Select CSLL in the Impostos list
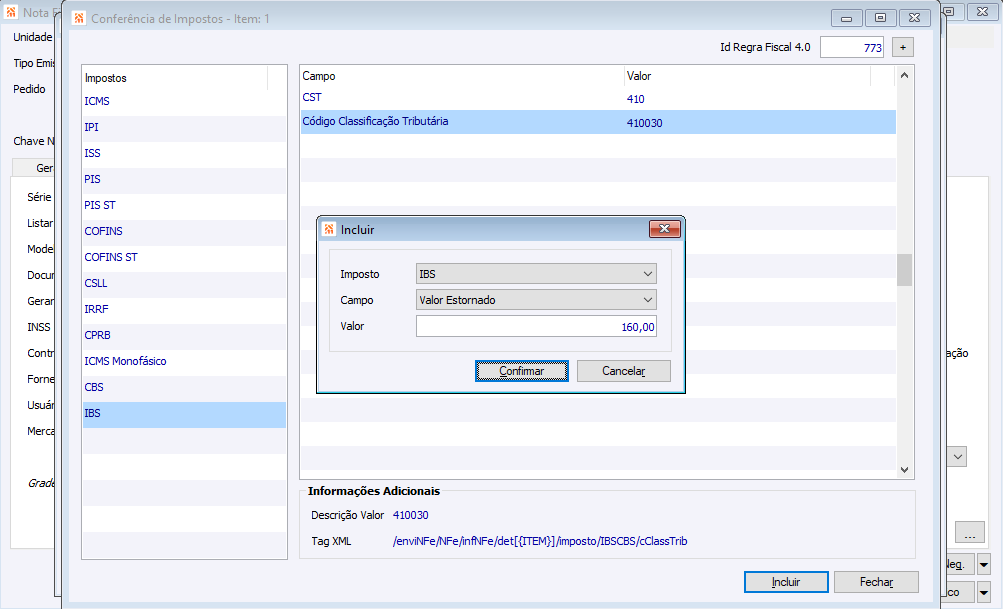This screenshot has width=1003, height=609. click(x=184, y=283)
